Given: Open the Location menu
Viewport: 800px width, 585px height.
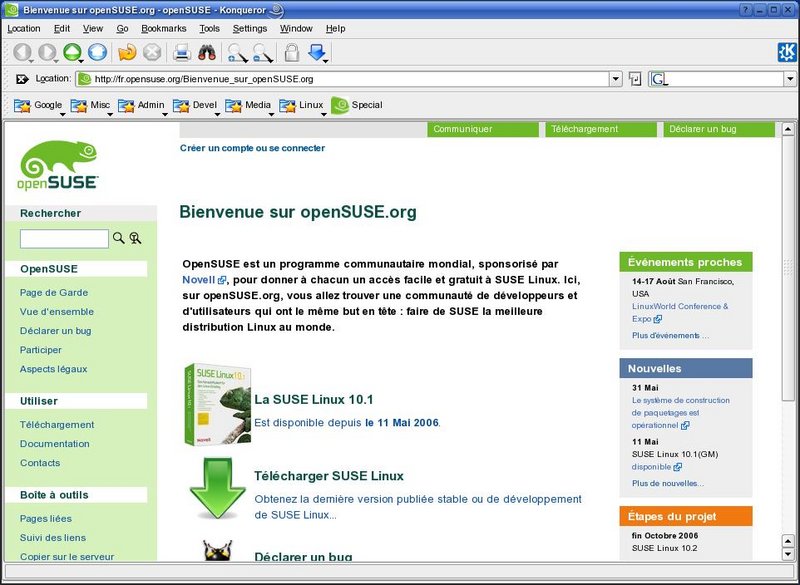Looking at the screenshot, I should point(23,29).
